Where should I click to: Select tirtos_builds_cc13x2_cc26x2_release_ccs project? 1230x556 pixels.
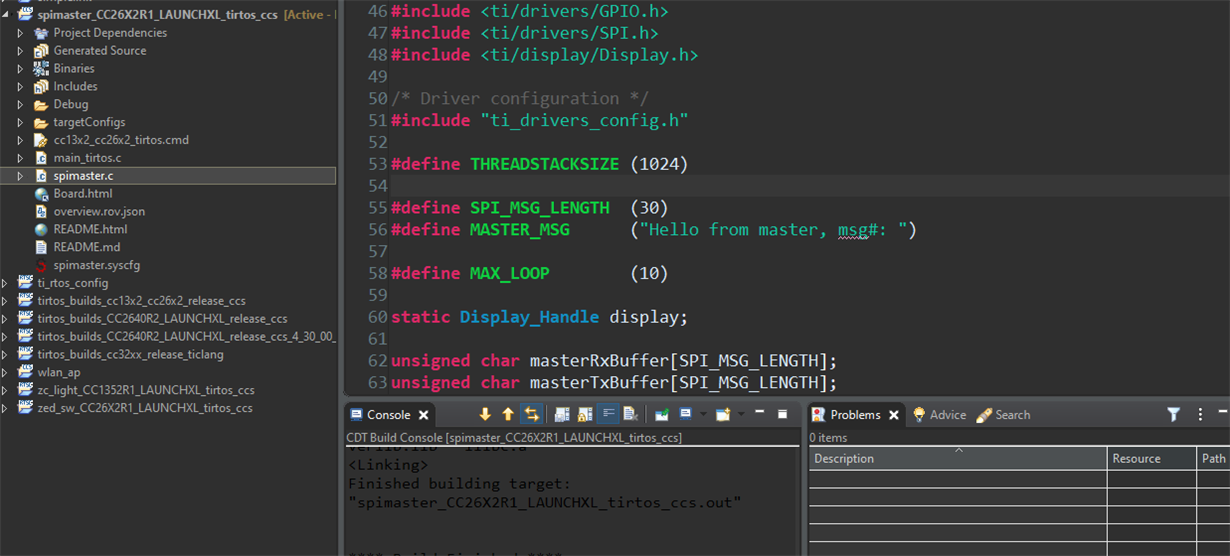click(141, 301)
